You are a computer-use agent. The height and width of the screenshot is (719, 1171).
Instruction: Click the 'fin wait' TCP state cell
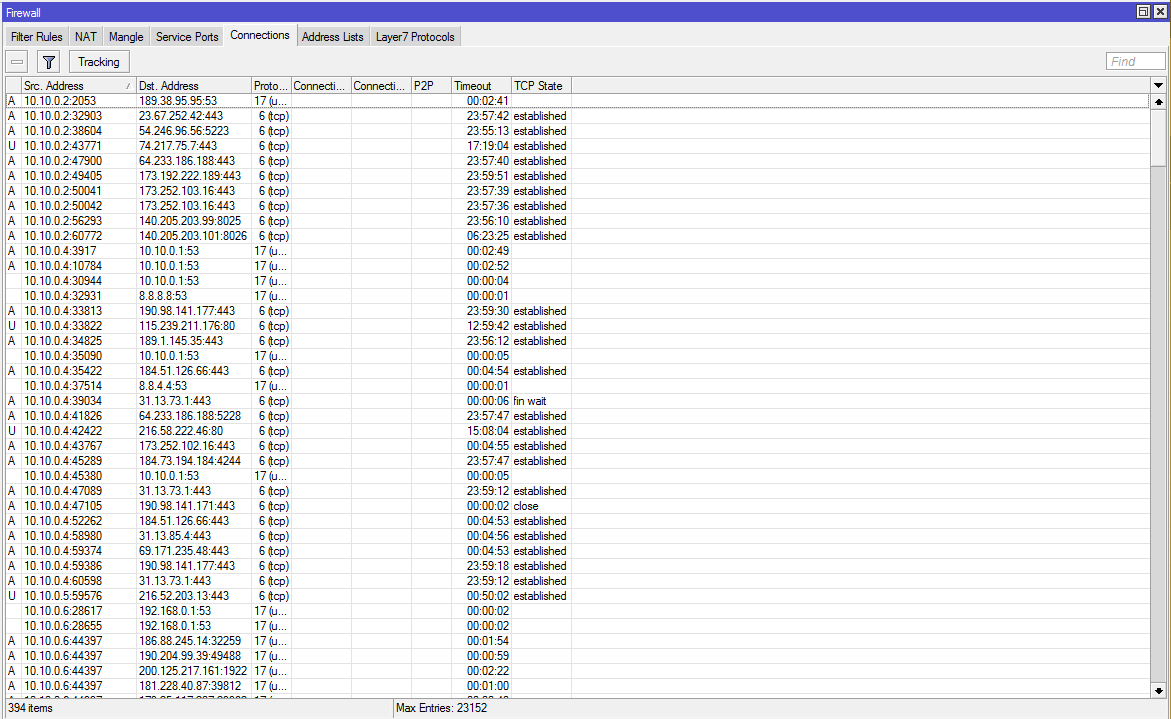click(x=529, y=401)
